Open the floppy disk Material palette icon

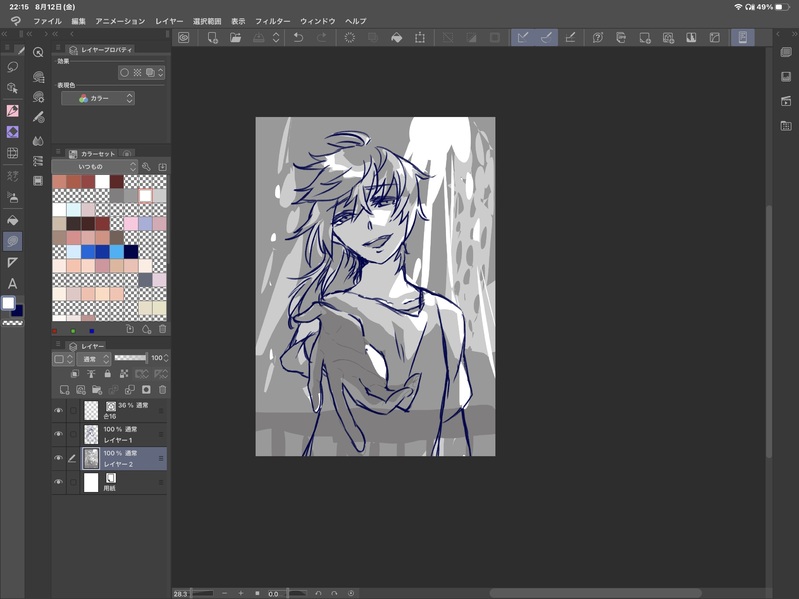38,181
